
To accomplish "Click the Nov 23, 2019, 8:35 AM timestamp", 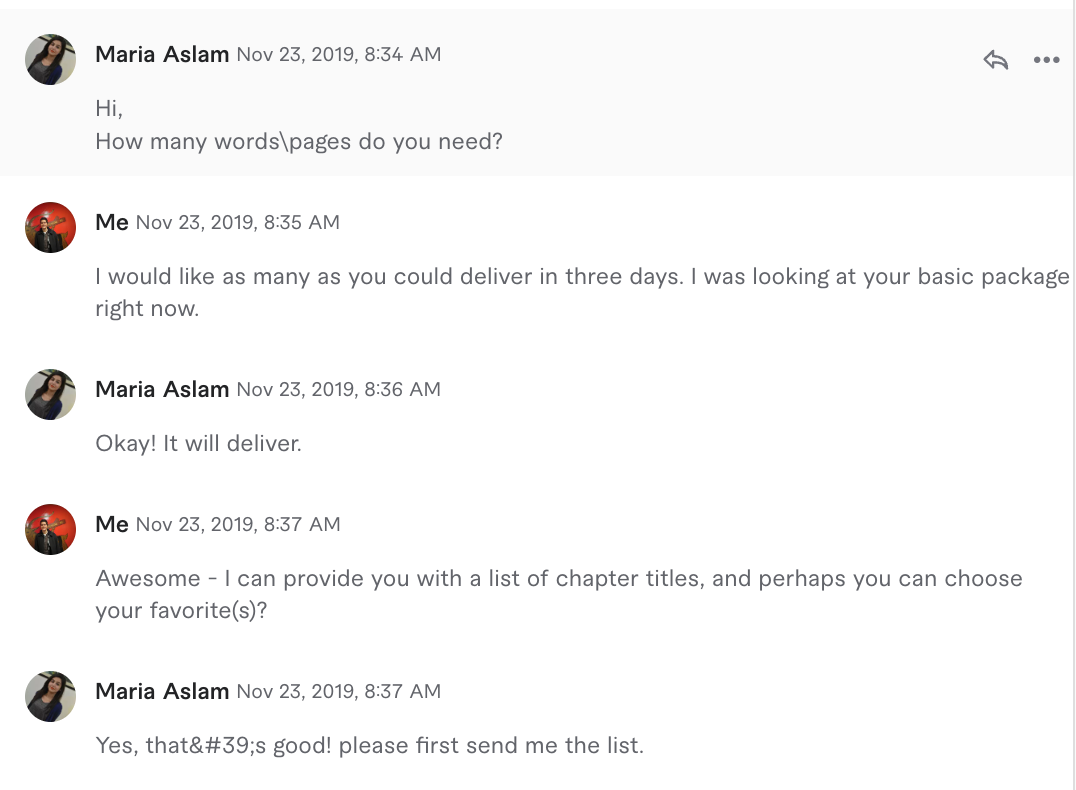I will (238, 223).
